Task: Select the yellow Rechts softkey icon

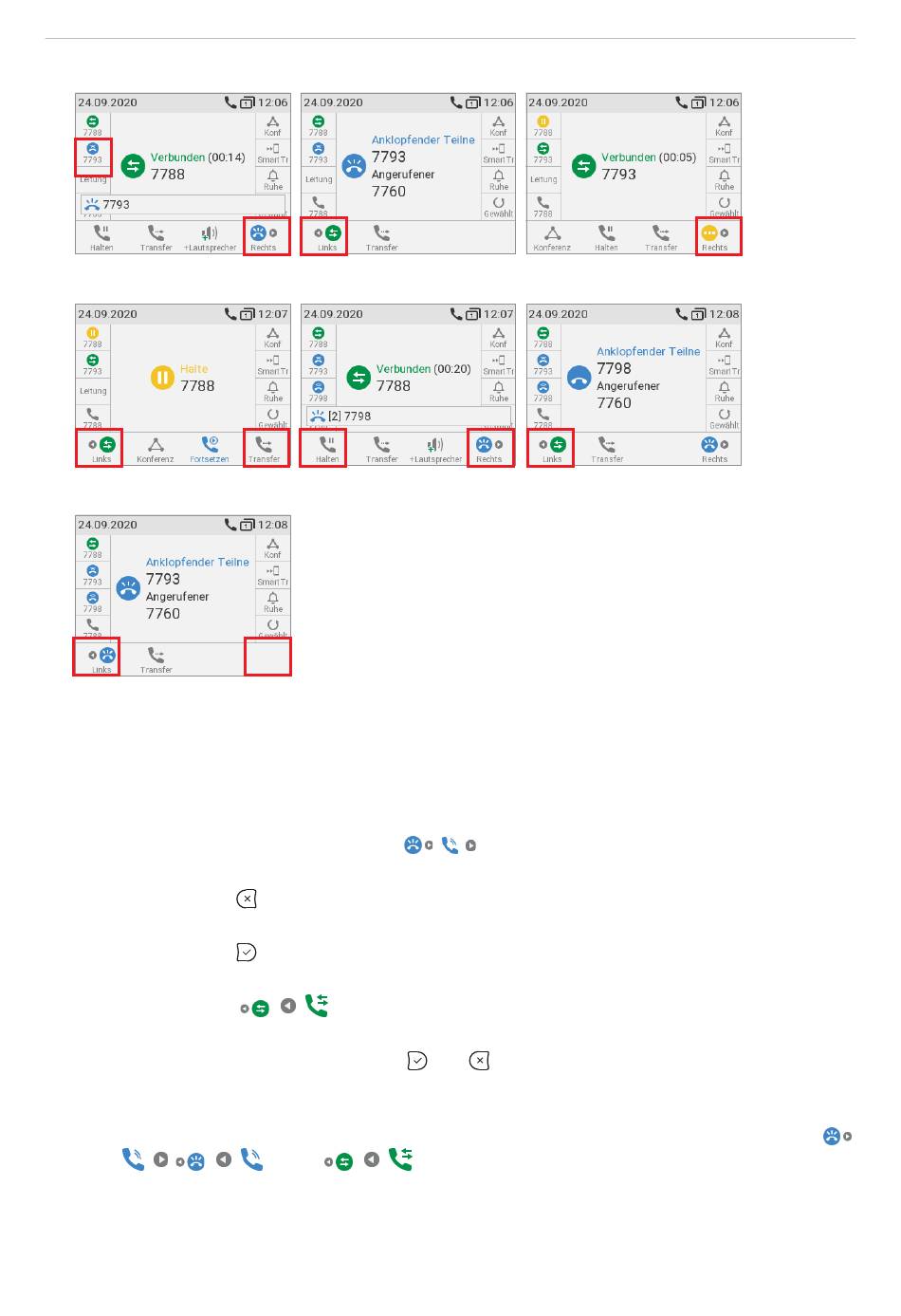Action: [x=715, y=237]
